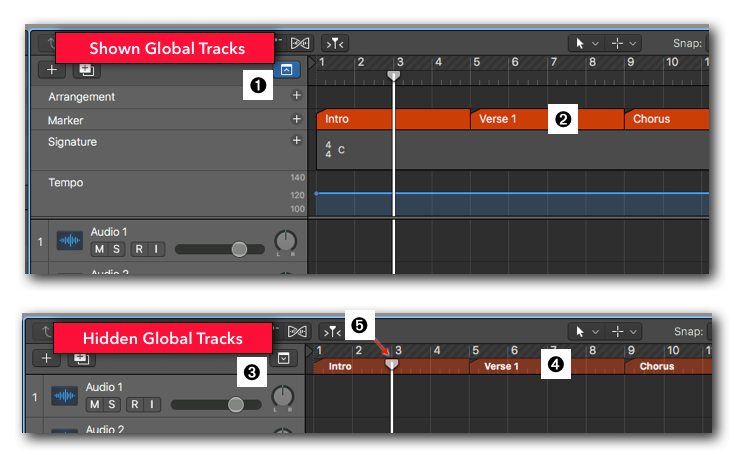Open the pointer tool dropdown in upper toolbar
This screenshot has height=471, width=735.
point(584,43)
